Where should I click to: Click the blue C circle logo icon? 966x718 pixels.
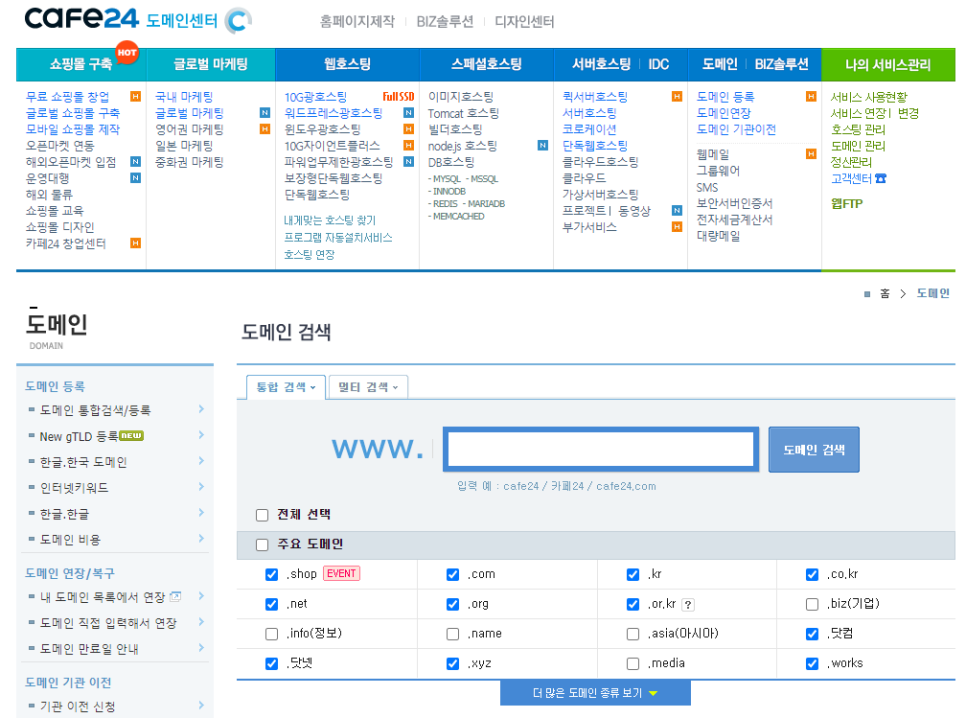pos(238,20)
